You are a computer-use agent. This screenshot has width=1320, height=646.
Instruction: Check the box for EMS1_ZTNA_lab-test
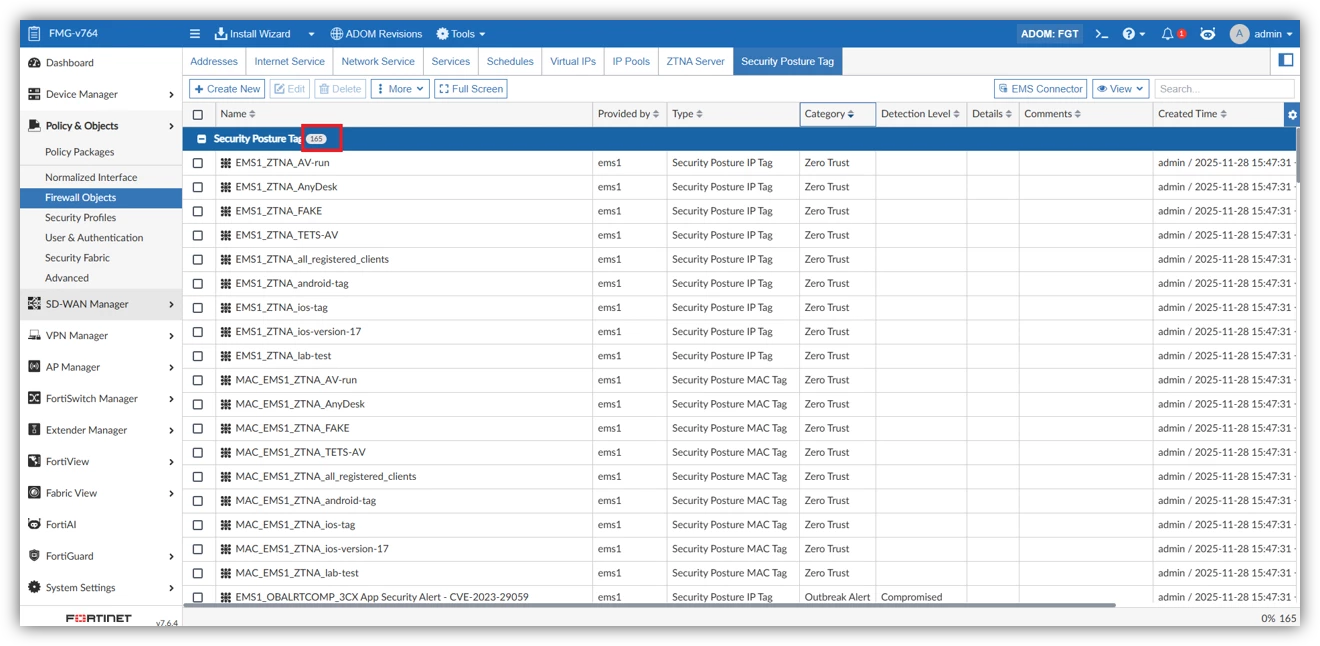[198, 356]
